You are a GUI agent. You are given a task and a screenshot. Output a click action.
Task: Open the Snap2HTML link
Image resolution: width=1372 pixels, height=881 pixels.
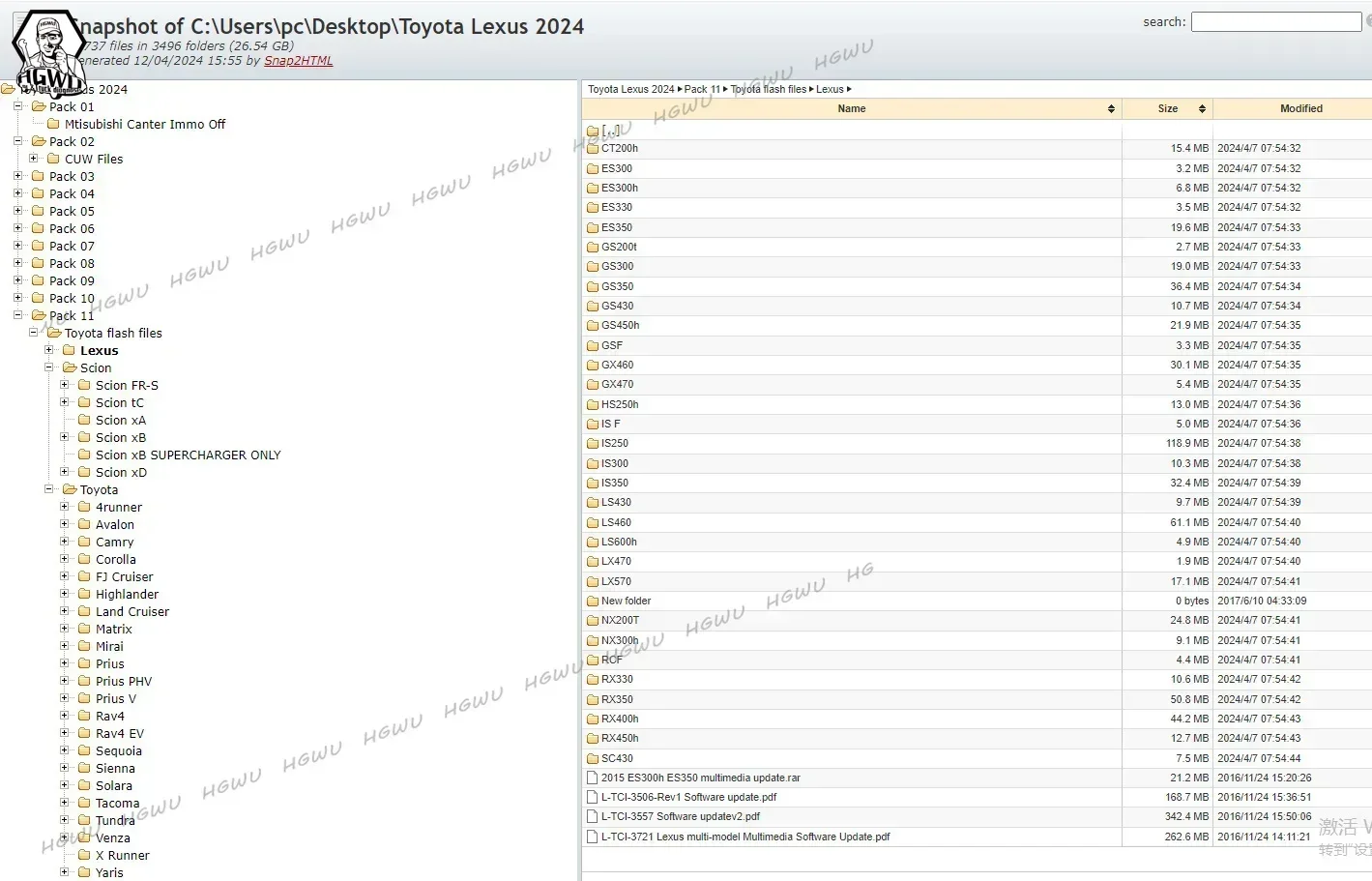(298, 61)
